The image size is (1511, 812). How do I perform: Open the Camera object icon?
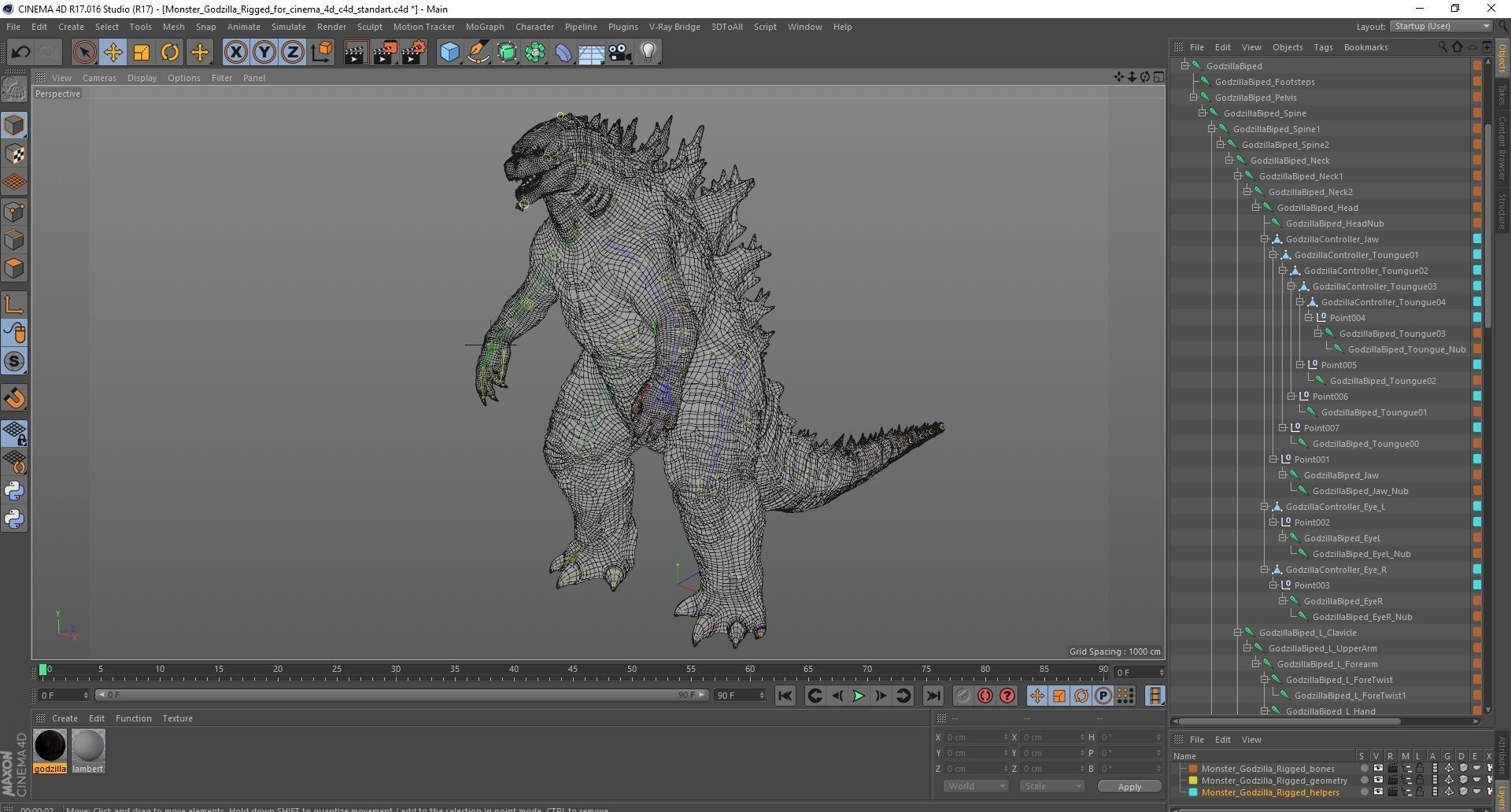click(x=620, y=53)
